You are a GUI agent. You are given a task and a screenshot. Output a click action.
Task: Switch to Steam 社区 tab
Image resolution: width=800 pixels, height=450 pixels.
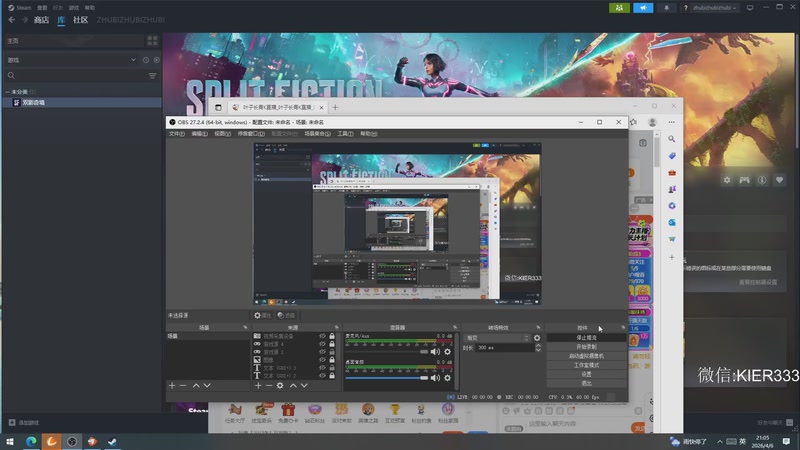(80, 20)
